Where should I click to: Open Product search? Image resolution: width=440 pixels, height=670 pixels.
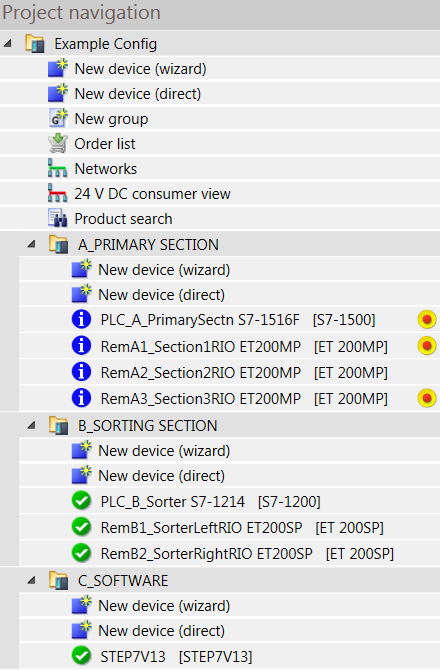(123, 219)
